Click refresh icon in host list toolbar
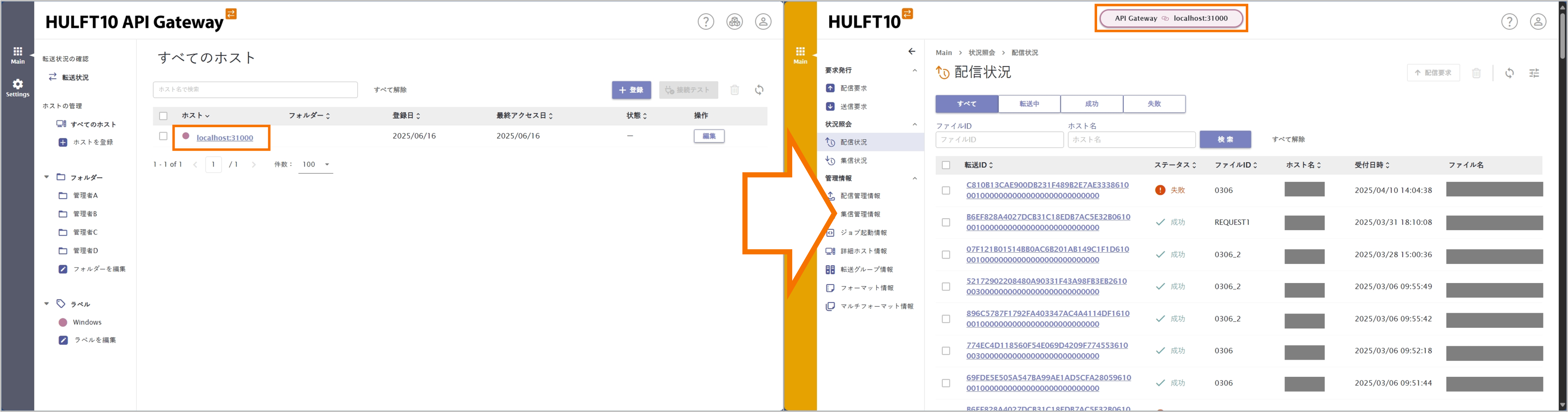Viewport: 1568px width, 412px height. [x=759, y=90]
